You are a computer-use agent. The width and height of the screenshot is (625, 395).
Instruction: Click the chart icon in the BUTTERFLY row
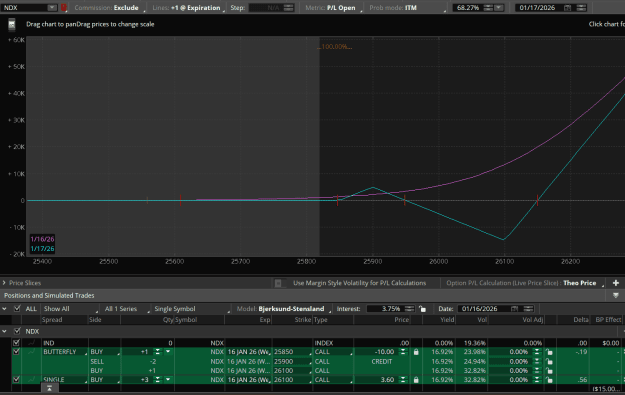(31, 352)
